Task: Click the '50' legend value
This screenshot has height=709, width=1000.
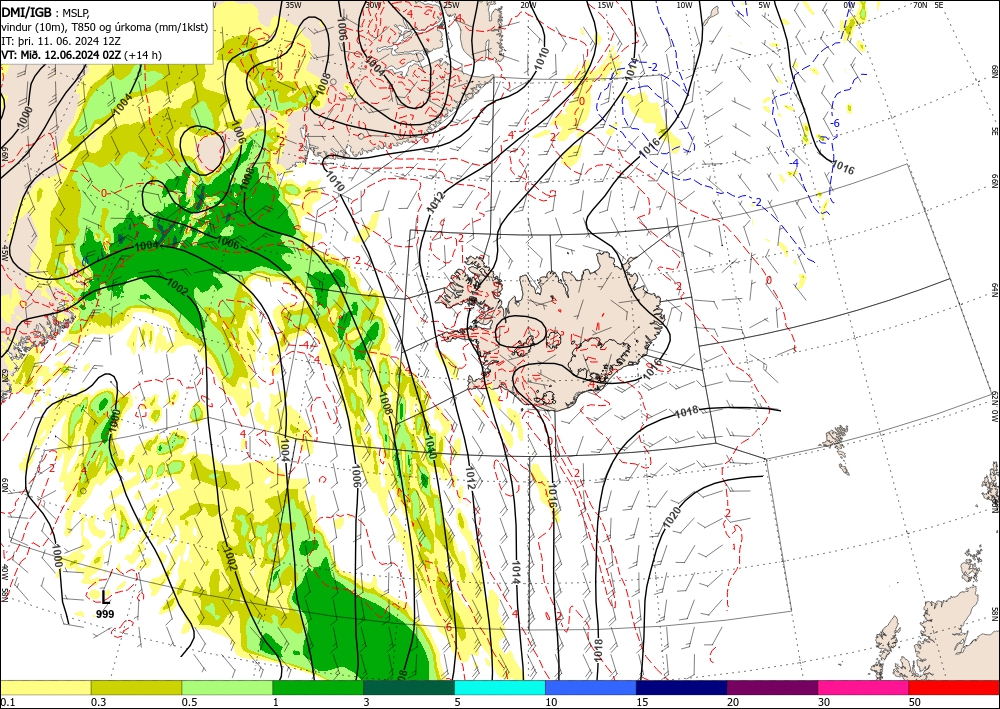Action: tap(915, 702)
